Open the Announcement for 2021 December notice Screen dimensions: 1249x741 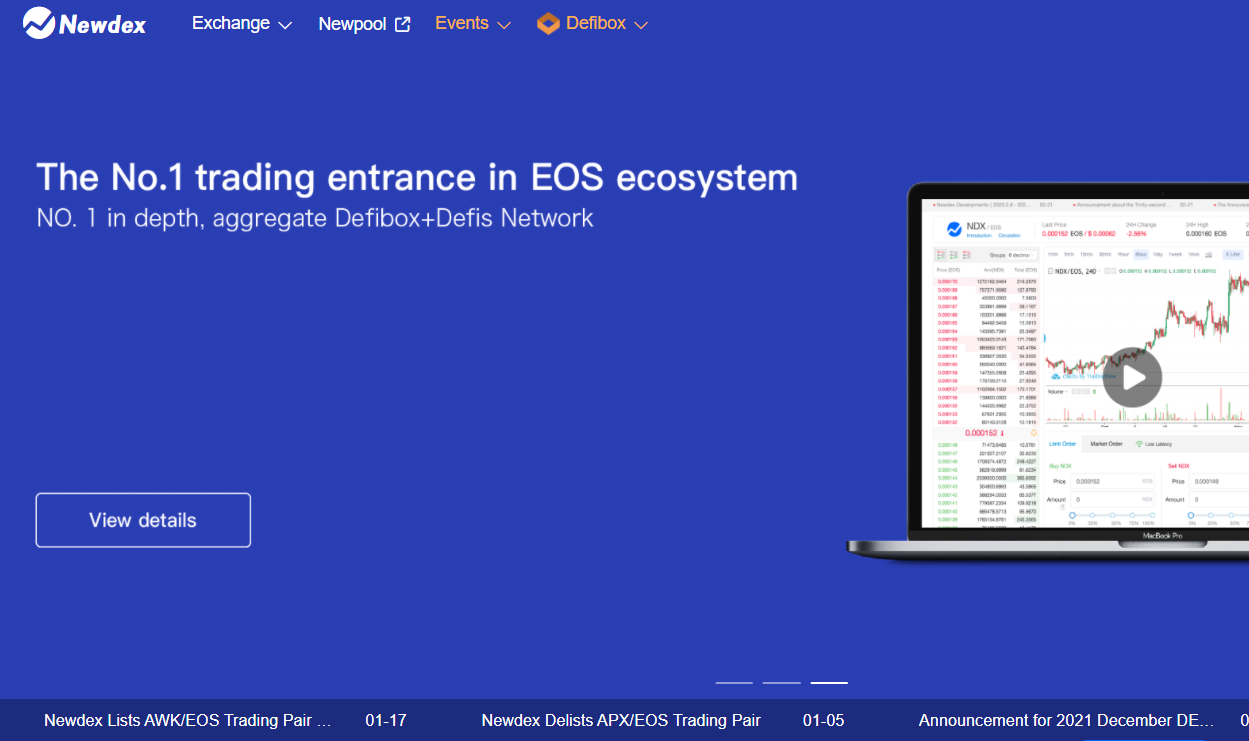(1067, 720)
